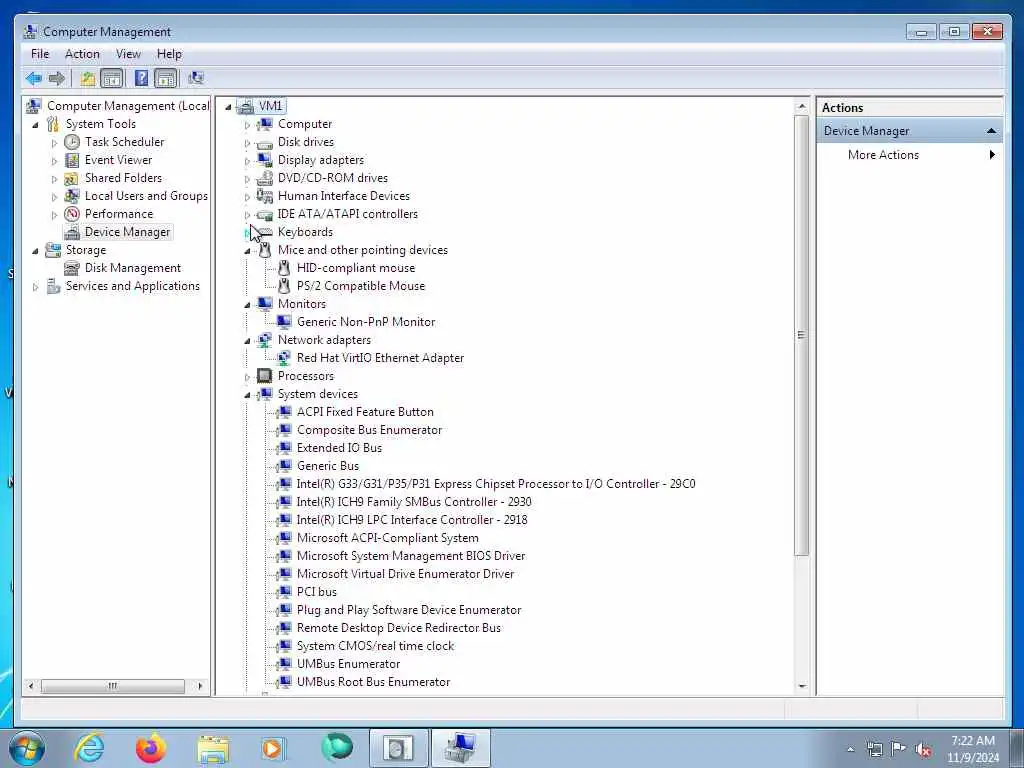This screenshot has height=768, width=1024.
Task: Open Firefox from the taskbar
Action: [x=151, y=748]
